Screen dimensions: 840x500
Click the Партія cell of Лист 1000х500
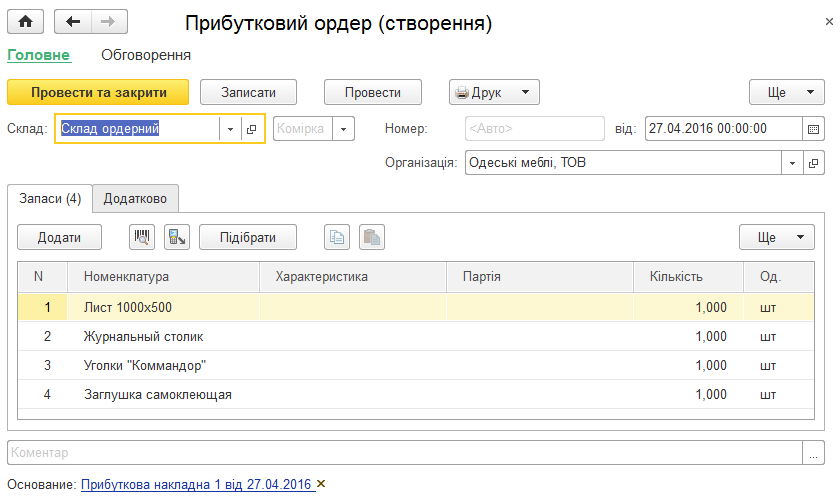coord(540,307)
